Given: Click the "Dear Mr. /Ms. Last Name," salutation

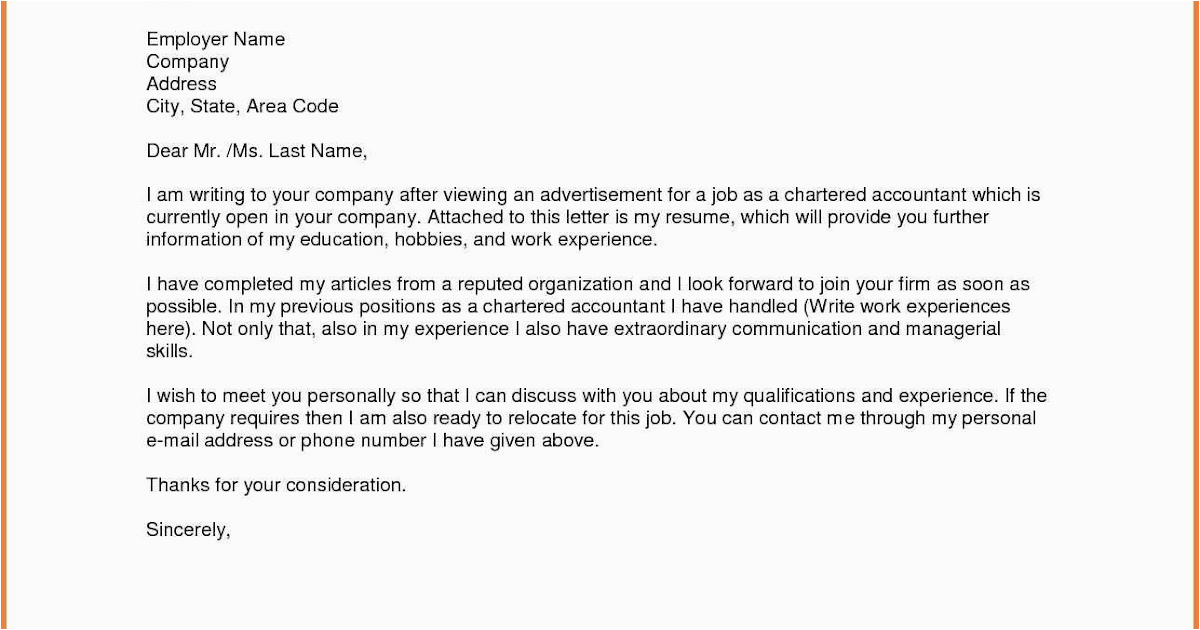Looking at the screenshot, I should point(257,151).
